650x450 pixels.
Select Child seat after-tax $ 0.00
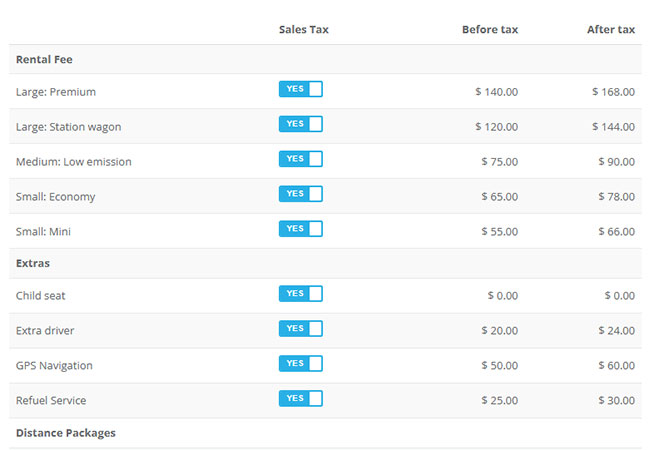coord(619,296)
